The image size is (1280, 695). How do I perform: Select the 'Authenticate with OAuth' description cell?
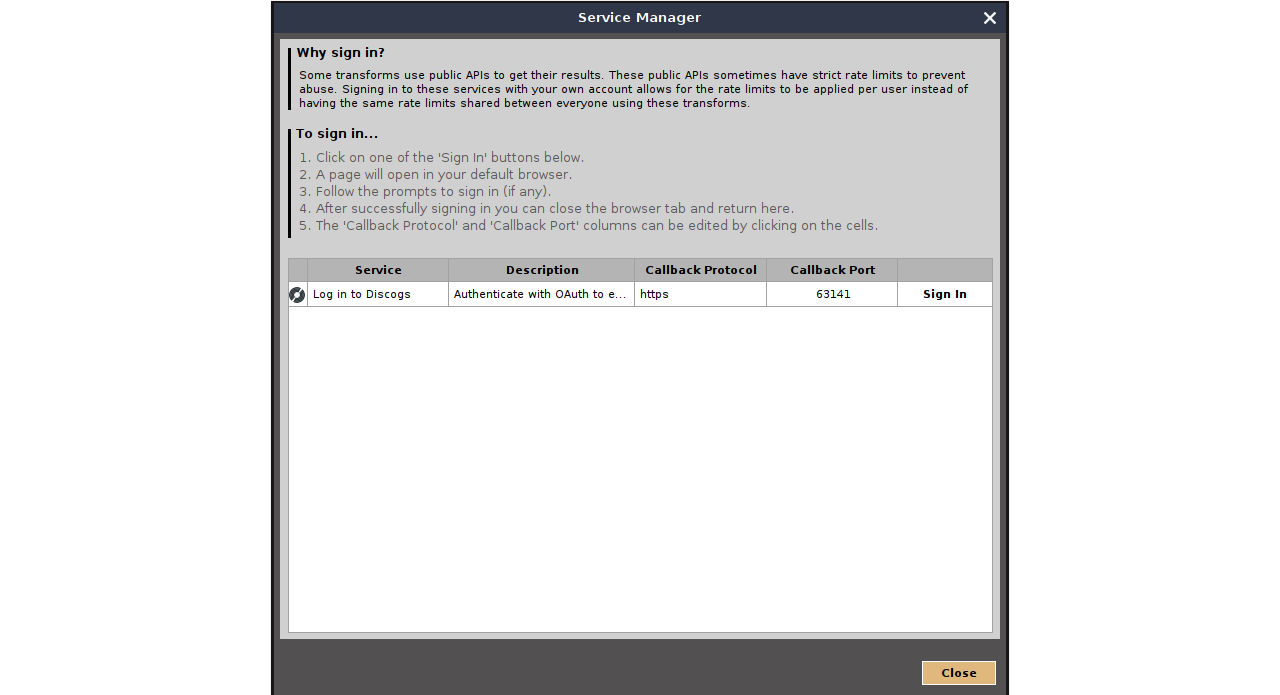[541, 294]
